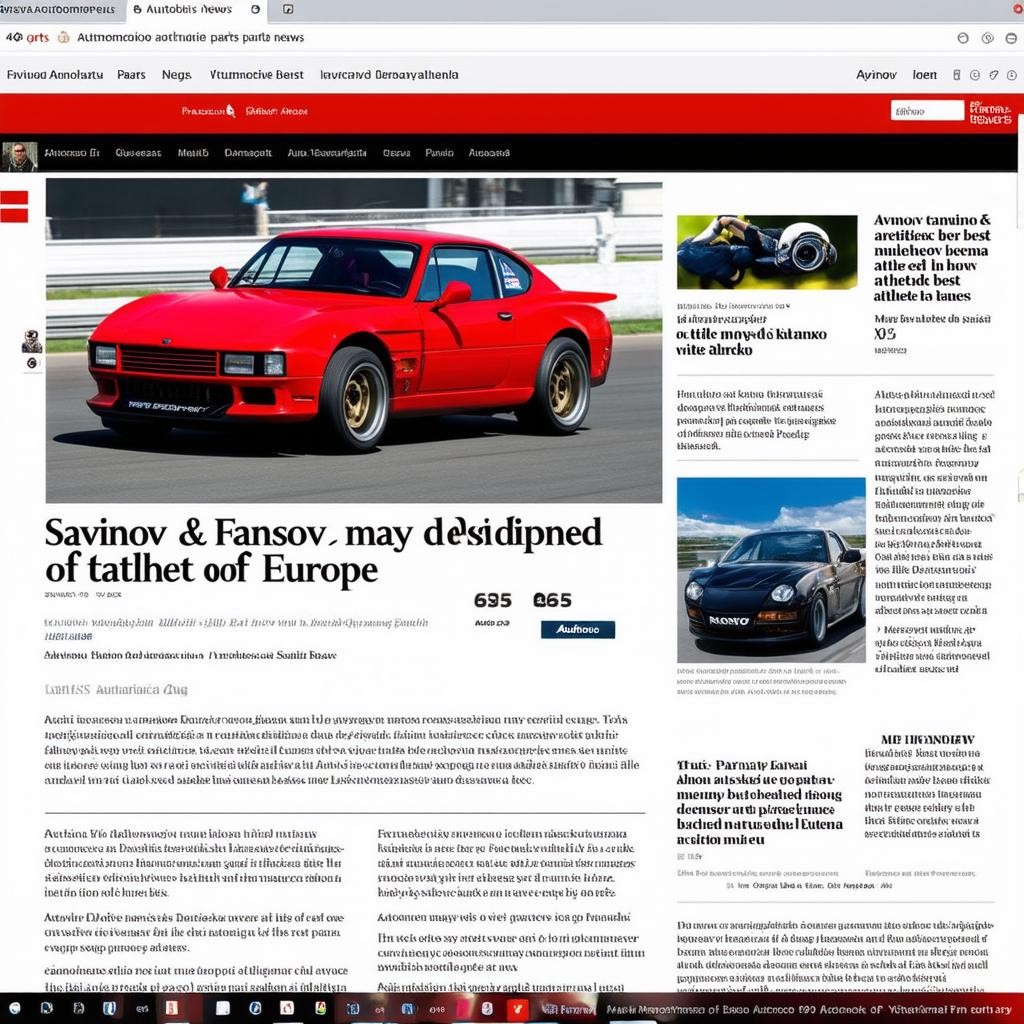This screenshot has width=1024, height=1024.
Task: Click the rightmost icon in the bookmarks bar
Action: [1012, 75]
